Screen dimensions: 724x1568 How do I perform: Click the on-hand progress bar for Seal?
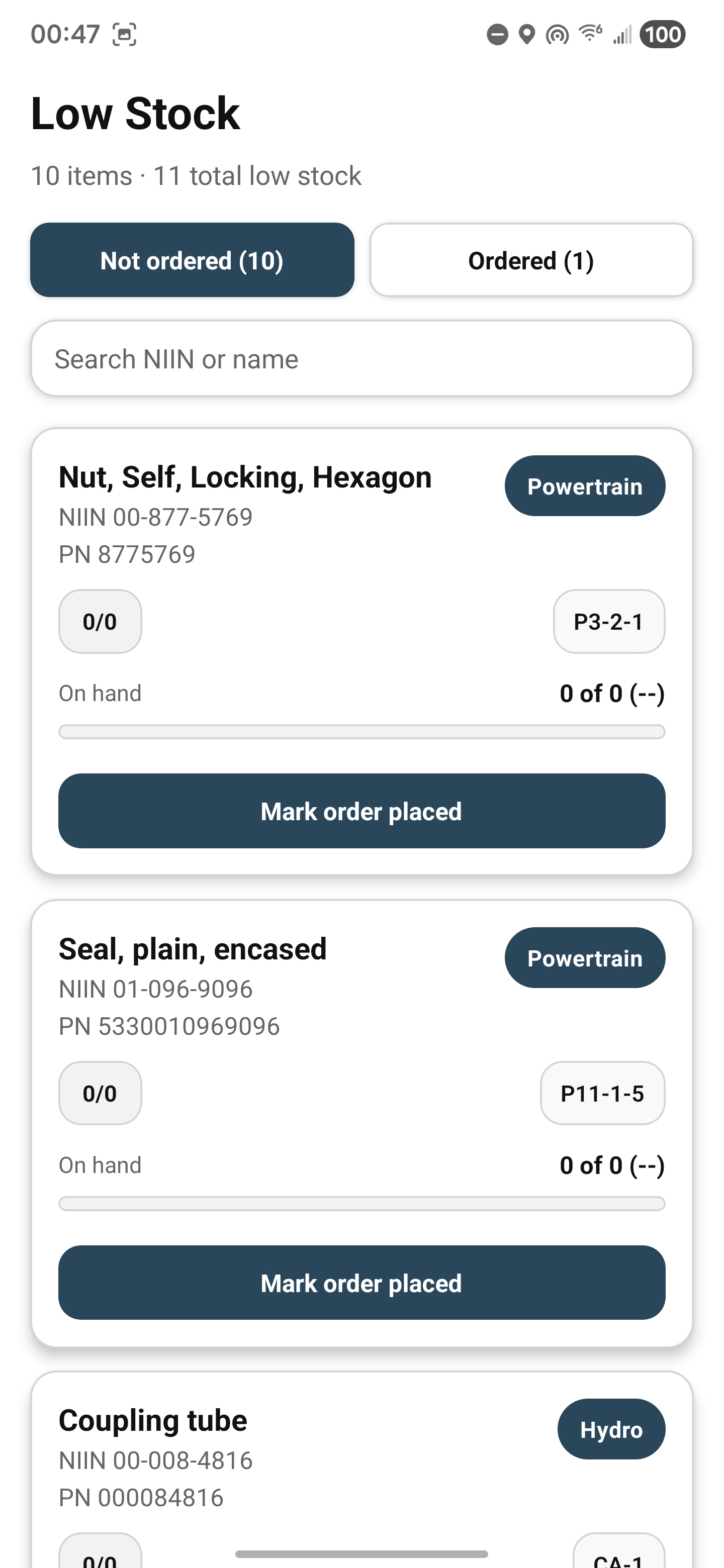click(x=361, y=1204)
